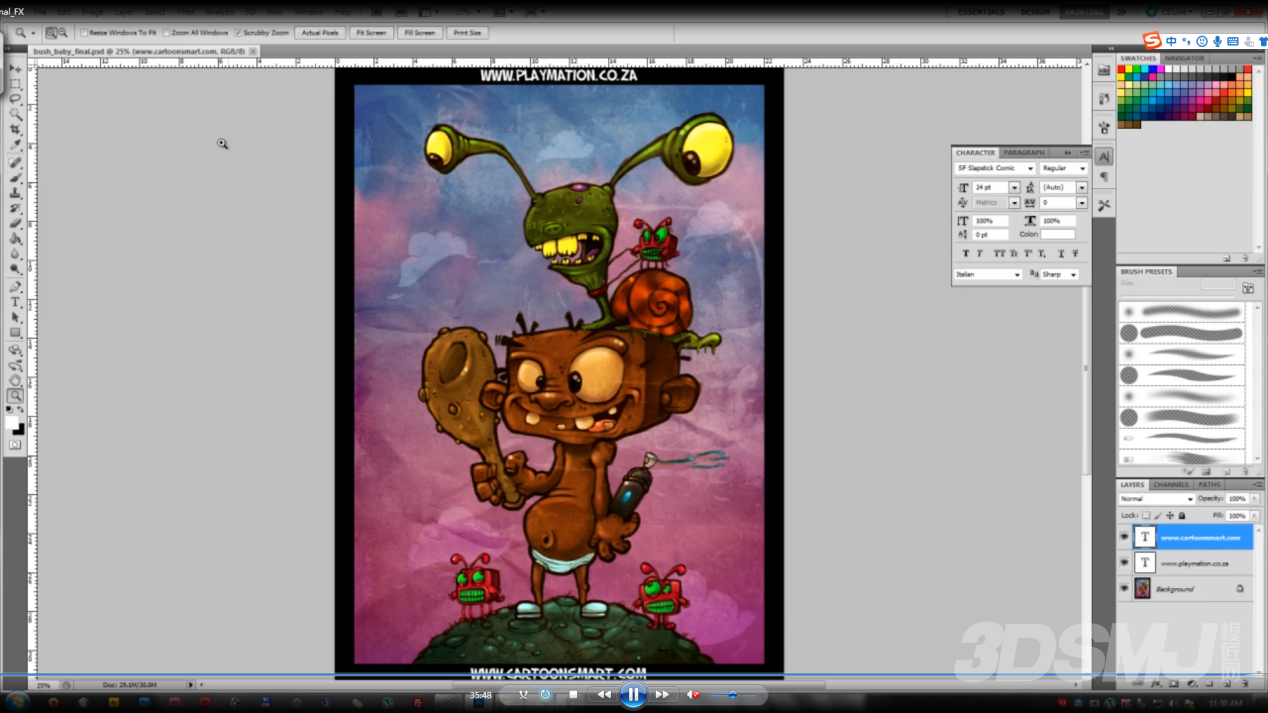Add a layer style with fx icon
The image size is (1268, 713).
click(x=1156, y=684)
